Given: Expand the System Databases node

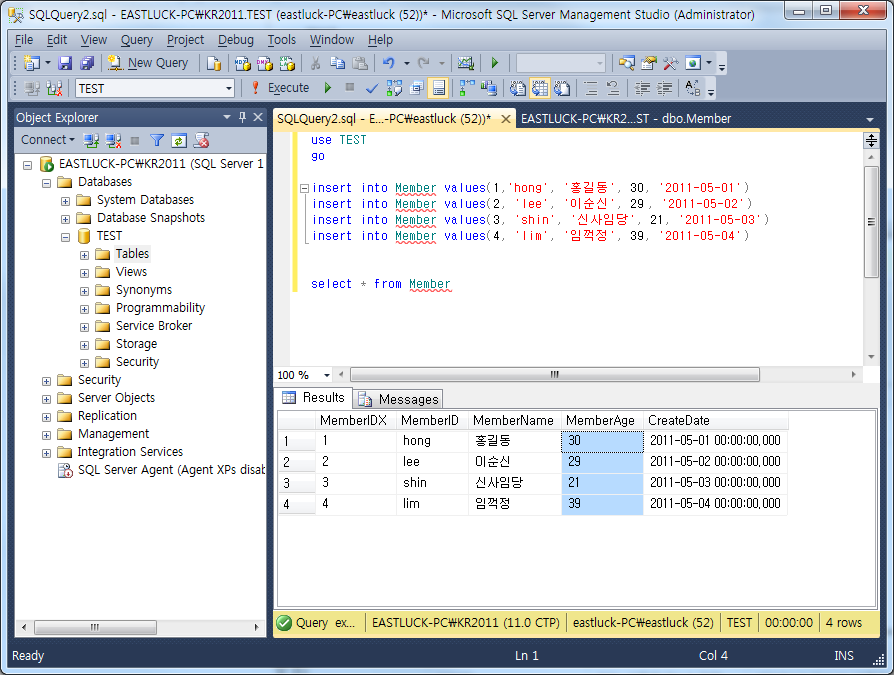Looking at the screenshot, I should (65, 201).
